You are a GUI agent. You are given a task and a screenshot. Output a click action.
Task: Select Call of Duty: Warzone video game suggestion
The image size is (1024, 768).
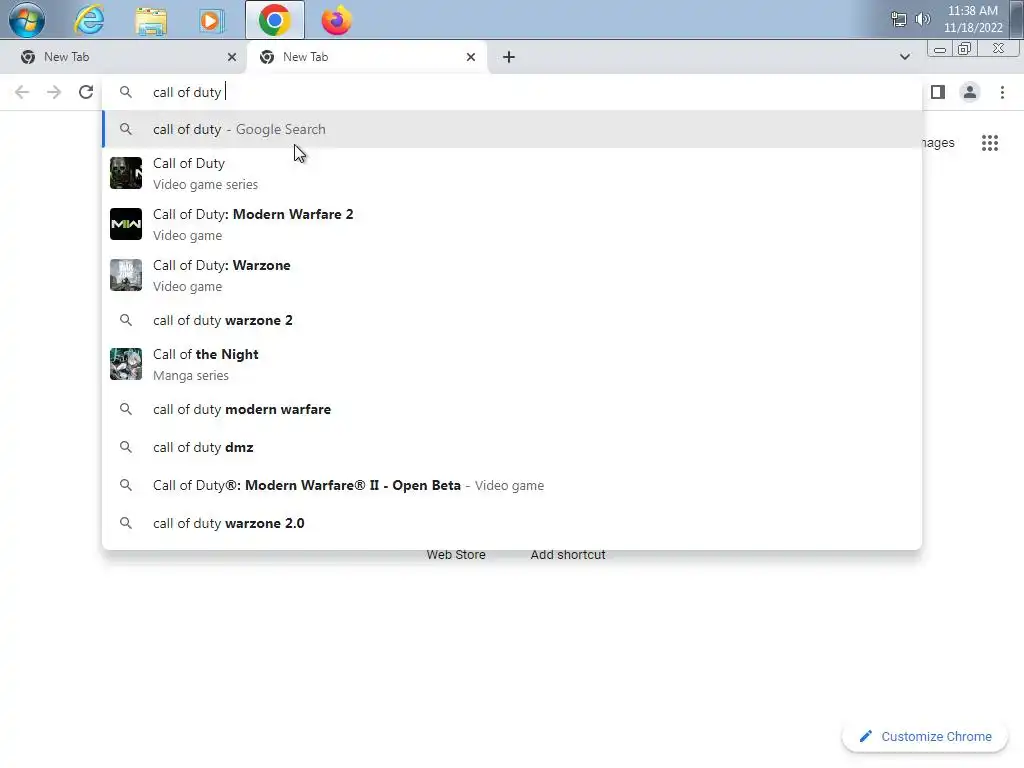click(512, 275)
